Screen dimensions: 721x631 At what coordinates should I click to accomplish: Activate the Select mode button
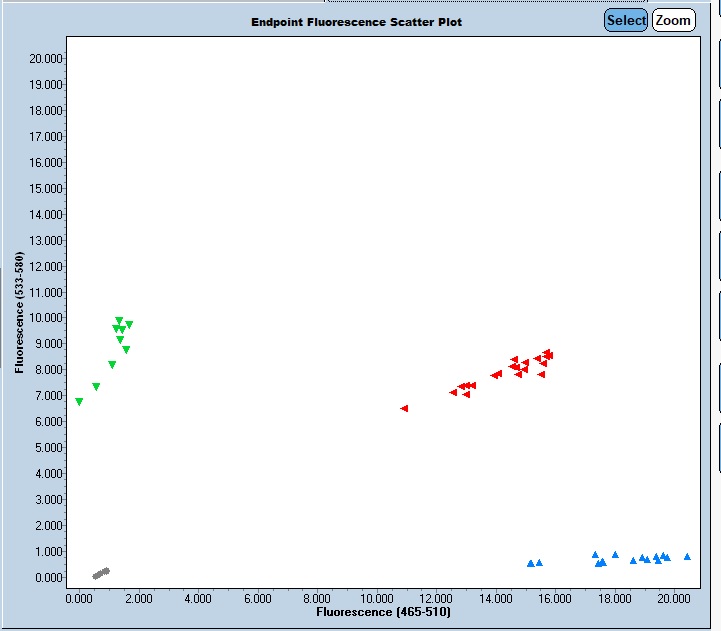point(626,21)
